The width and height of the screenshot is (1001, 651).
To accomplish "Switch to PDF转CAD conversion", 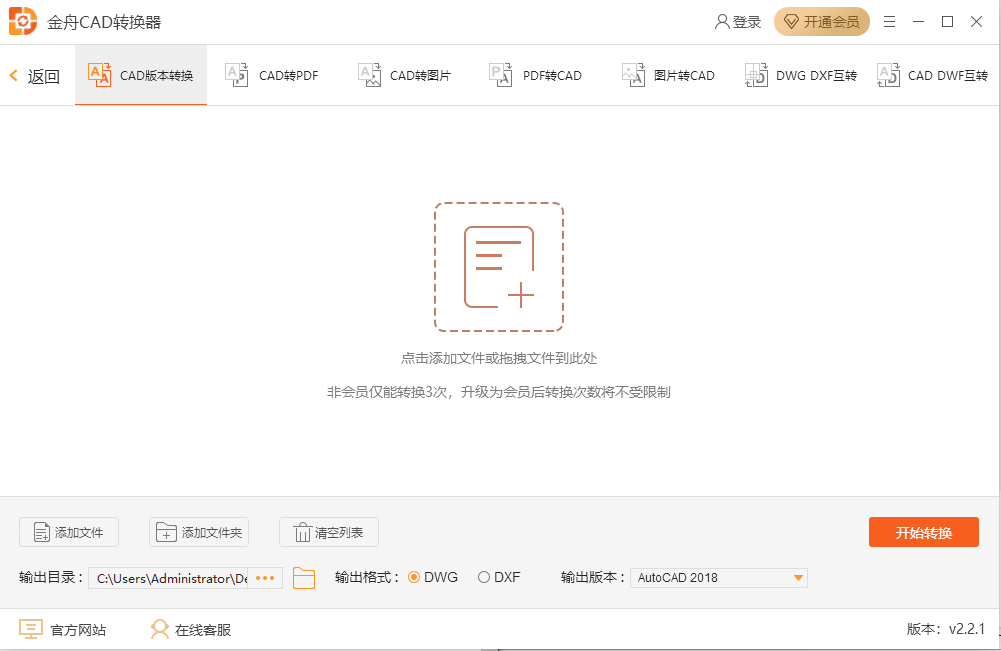I will click(536, 74).
